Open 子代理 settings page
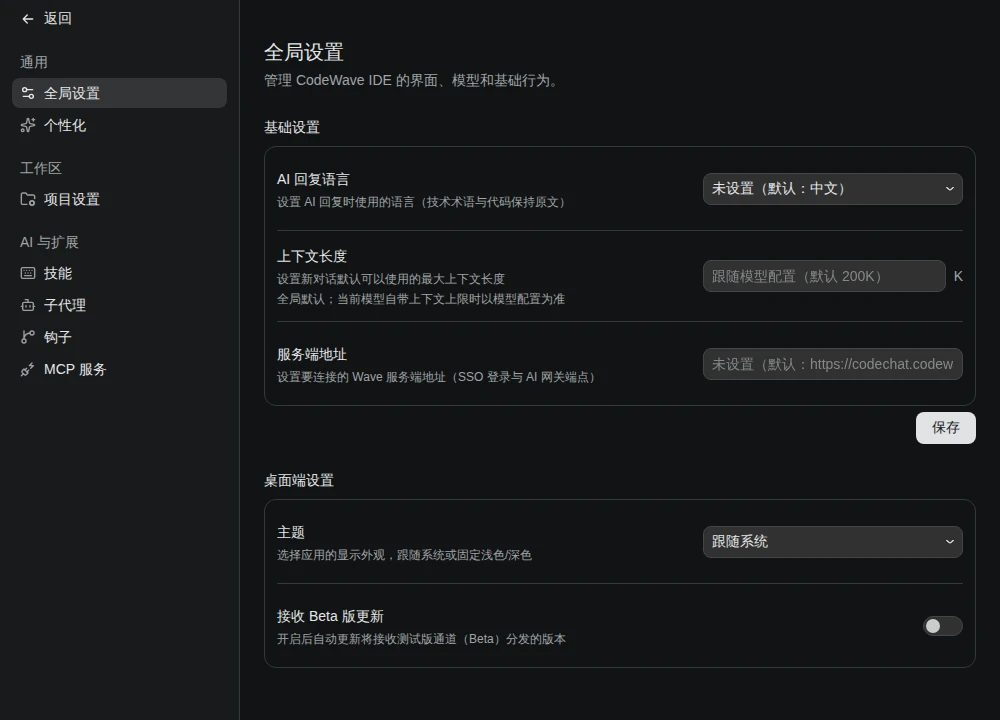 click(119, 305)
